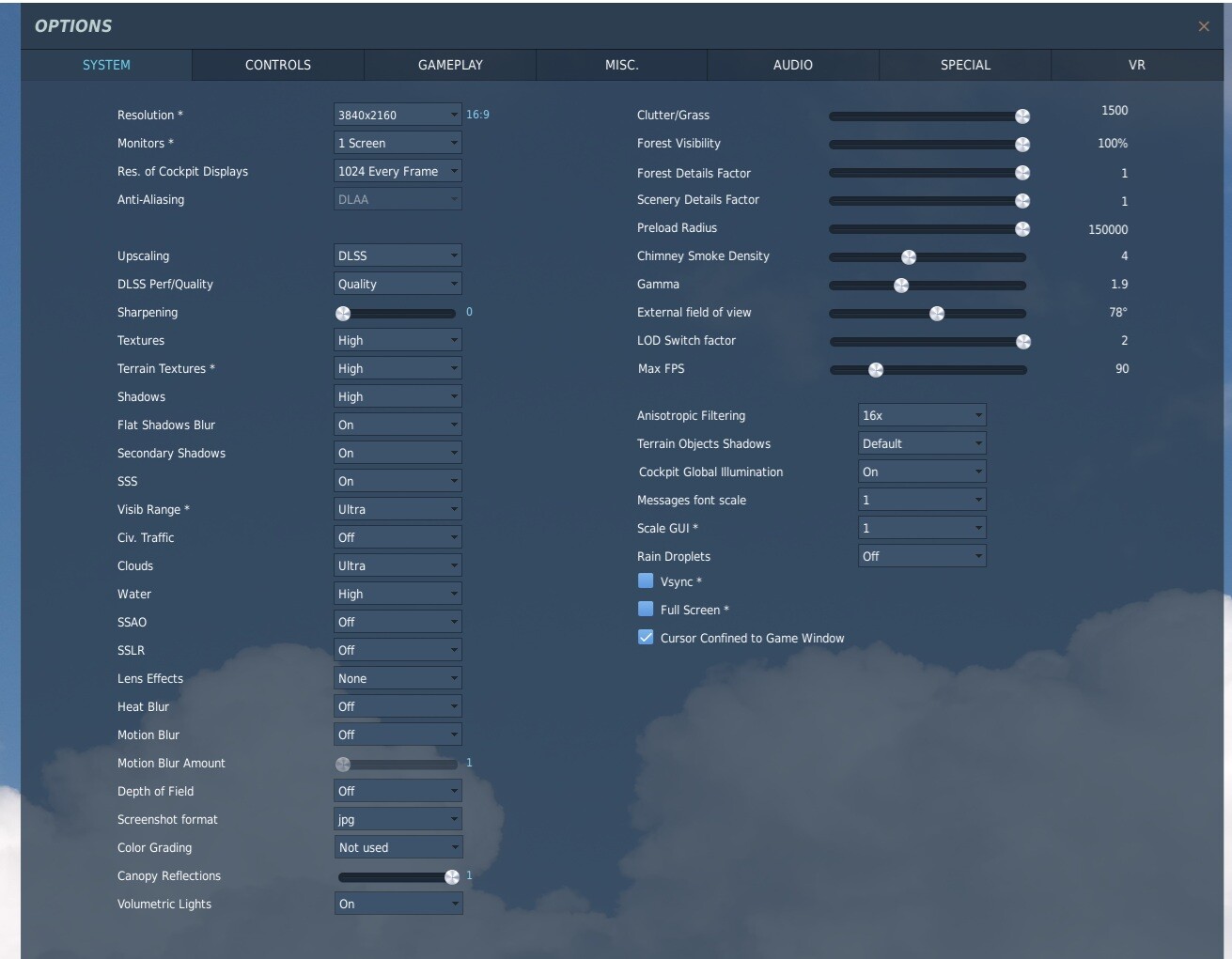Change the Screenshot format dropdown
Screen dimensions: 1232x959
[x=398, y=819]
